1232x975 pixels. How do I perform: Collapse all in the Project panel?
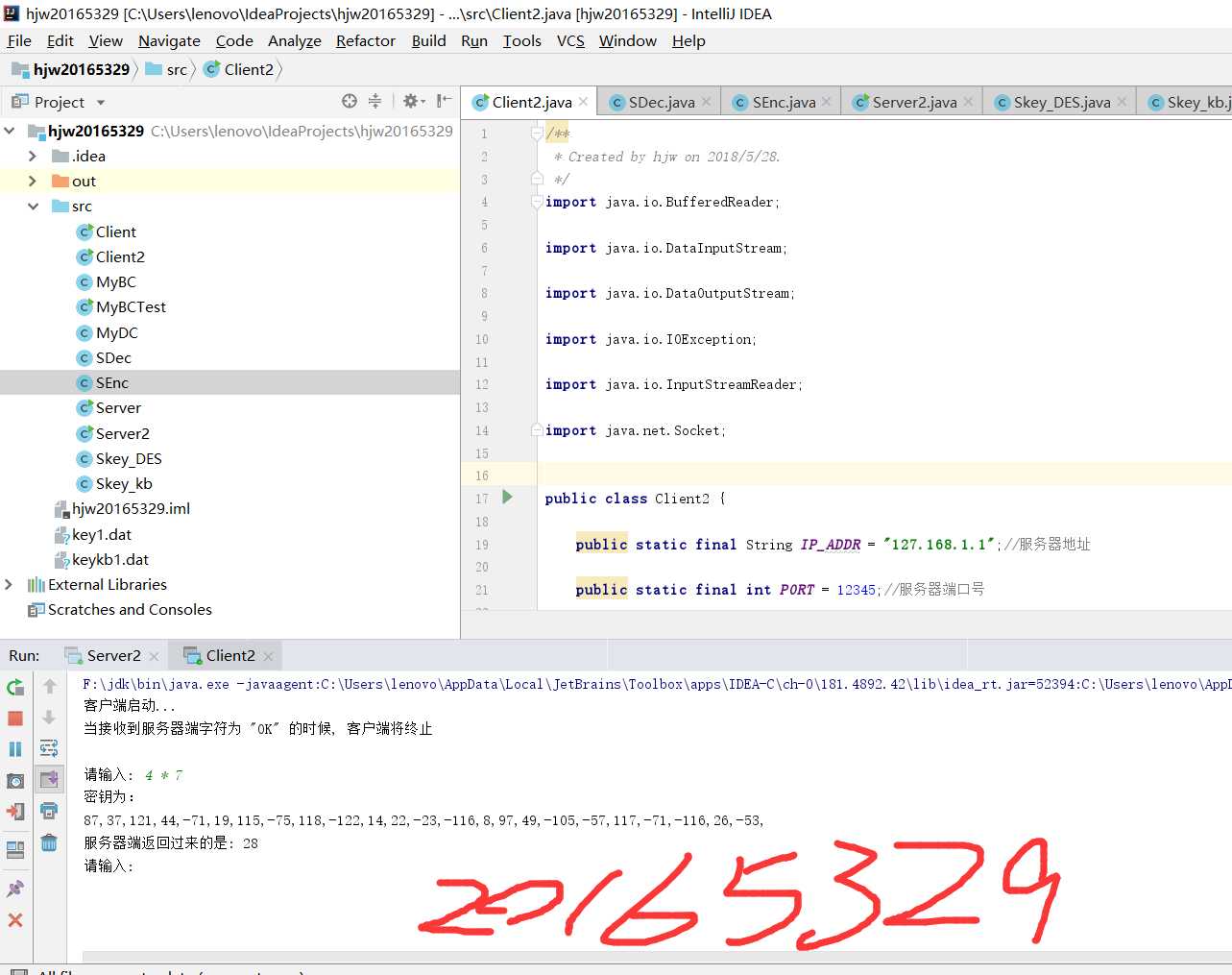tap(374, 101)
